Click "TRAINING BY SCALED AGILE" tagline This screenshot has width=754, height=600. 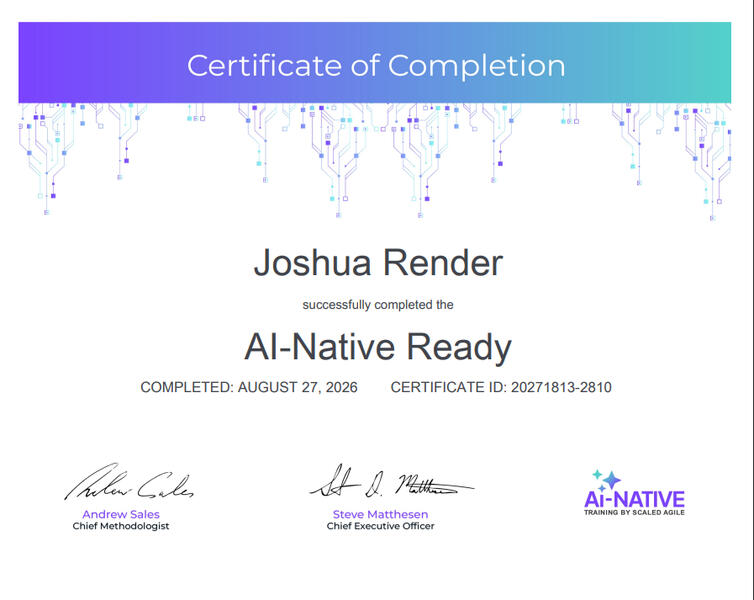click(x=634, y=512)
